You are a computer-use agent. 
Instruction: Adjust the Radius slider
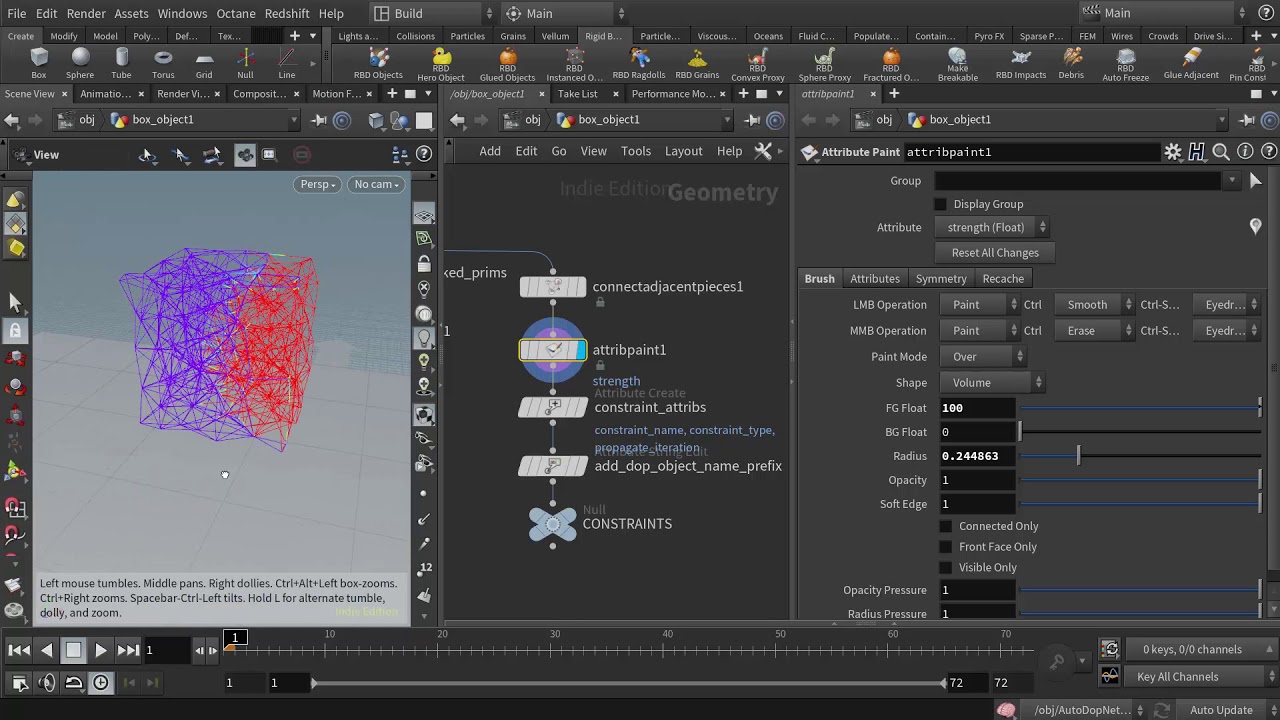[x=1140, y=456]
